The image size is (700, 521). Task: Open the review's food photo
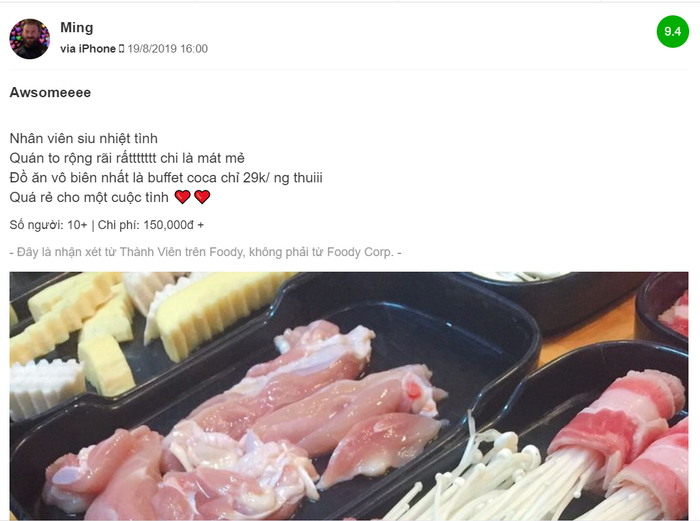349,396
